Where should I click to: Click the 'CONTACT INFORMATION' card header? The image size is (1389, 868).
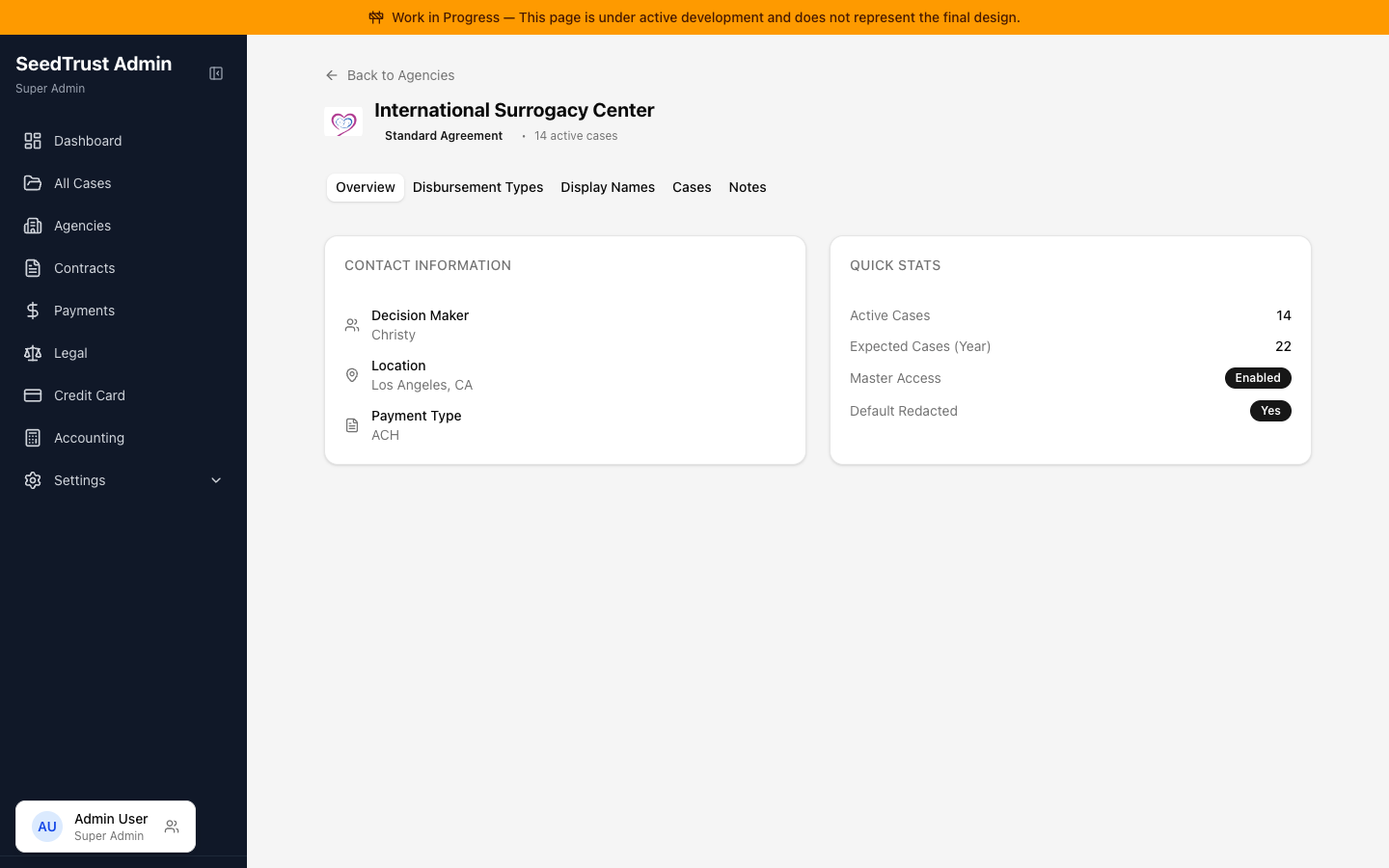427,265
